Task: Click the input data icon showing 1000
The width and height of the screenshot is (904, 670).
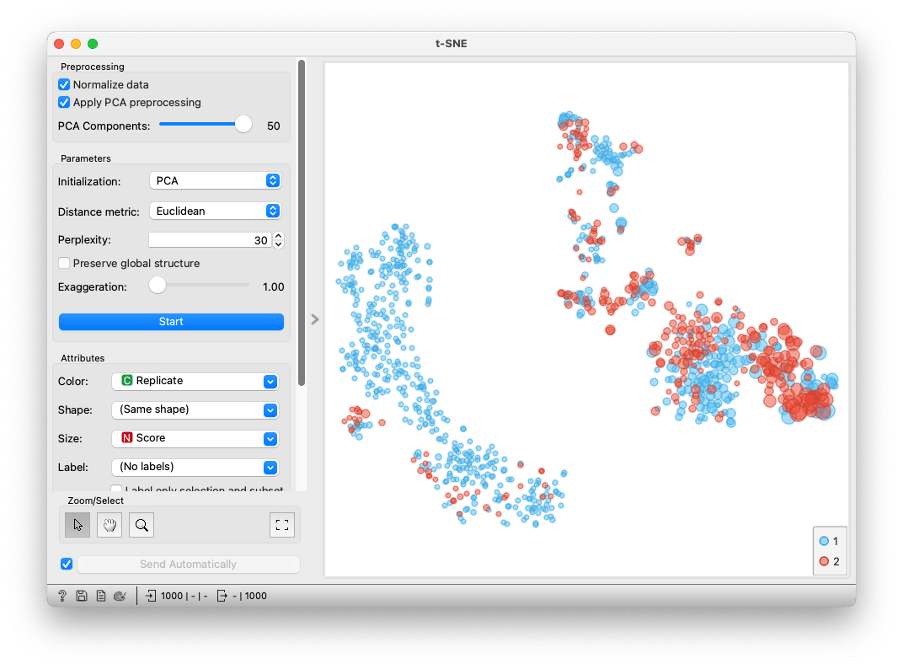Action: (151, 596)
